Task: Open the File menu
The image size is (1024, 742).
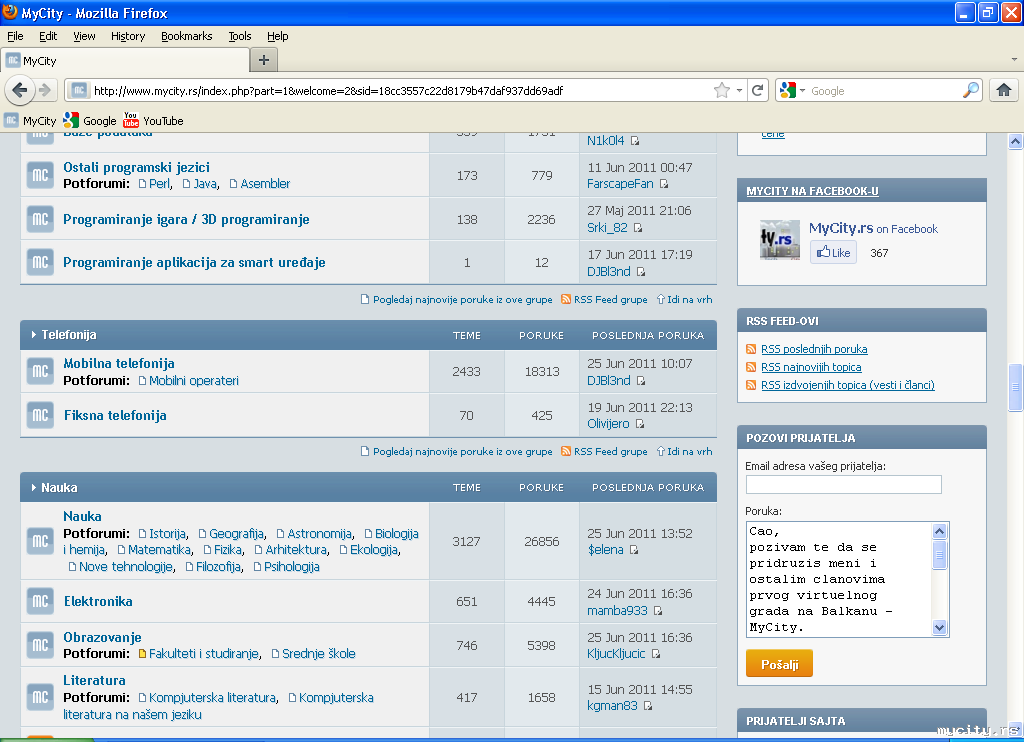Action: tap(15, 36)
